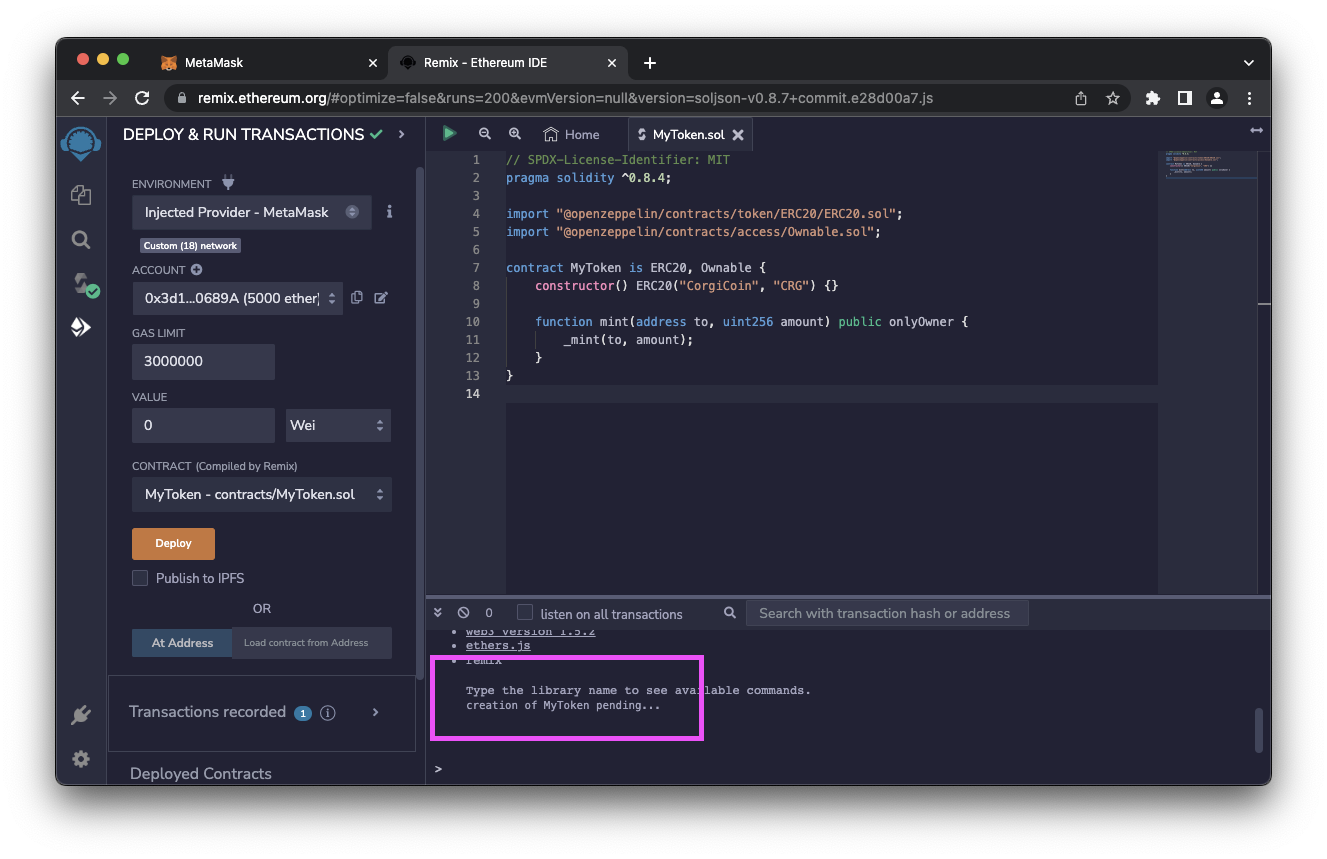
Task: Open Plugin manager plug icon
Action: (81, 715)
